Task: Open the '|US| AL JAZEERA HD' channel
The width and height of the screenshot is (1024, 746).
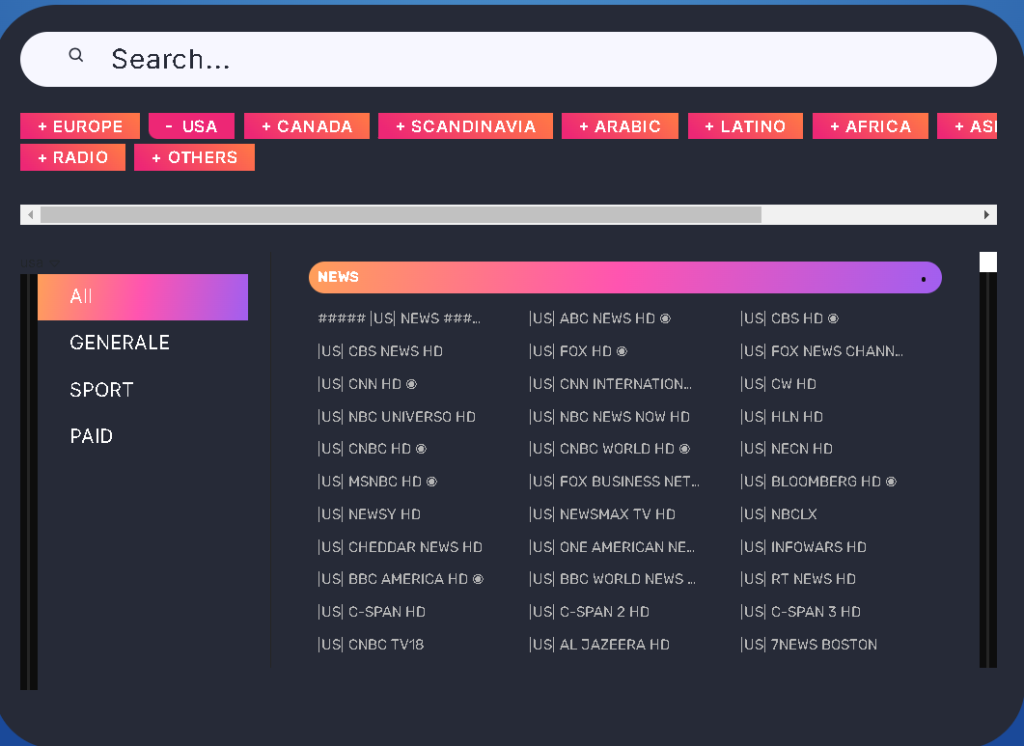Action: coord(600,645)
